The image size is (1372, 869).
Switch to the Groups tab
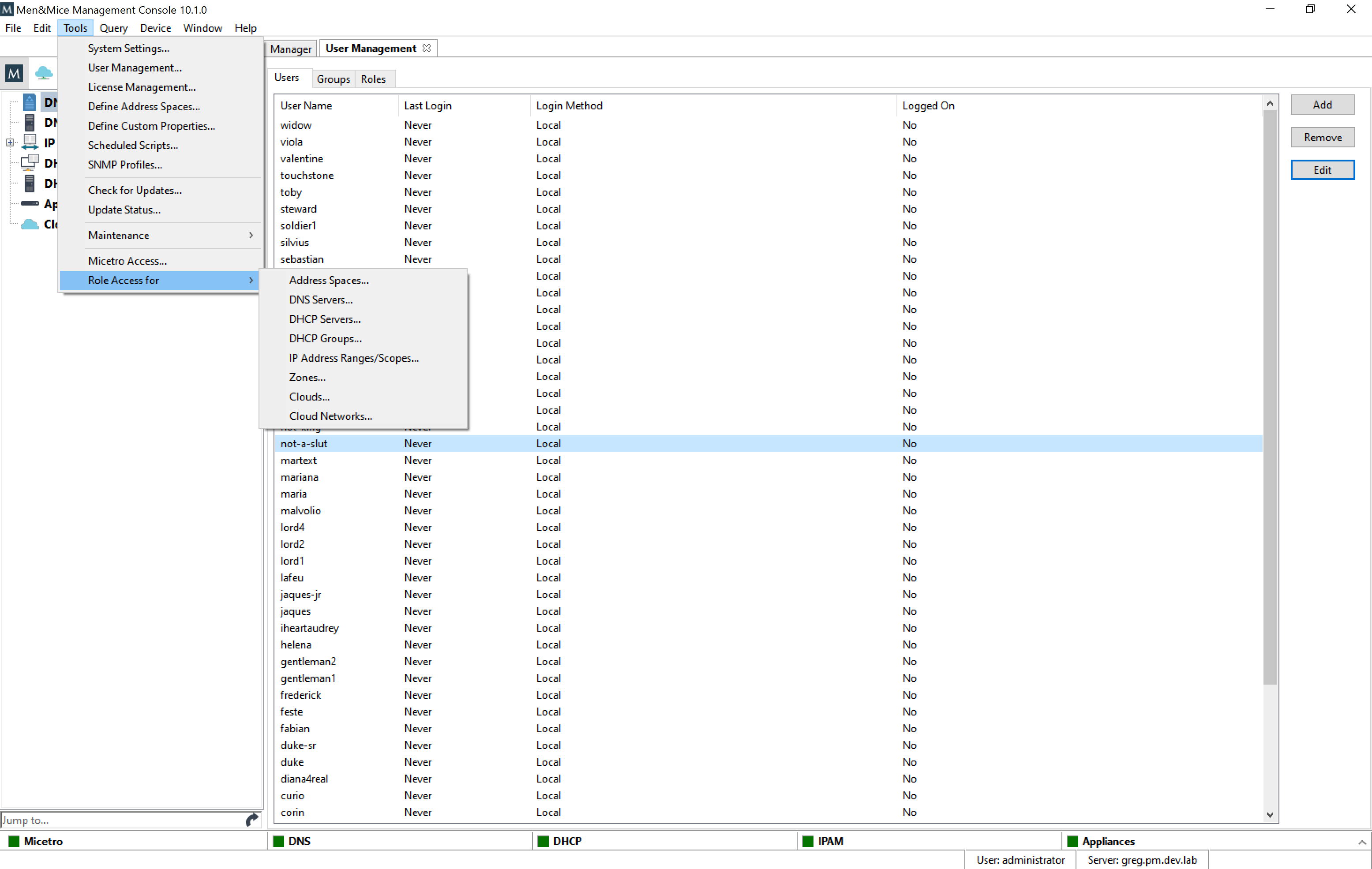coord(333,79)
